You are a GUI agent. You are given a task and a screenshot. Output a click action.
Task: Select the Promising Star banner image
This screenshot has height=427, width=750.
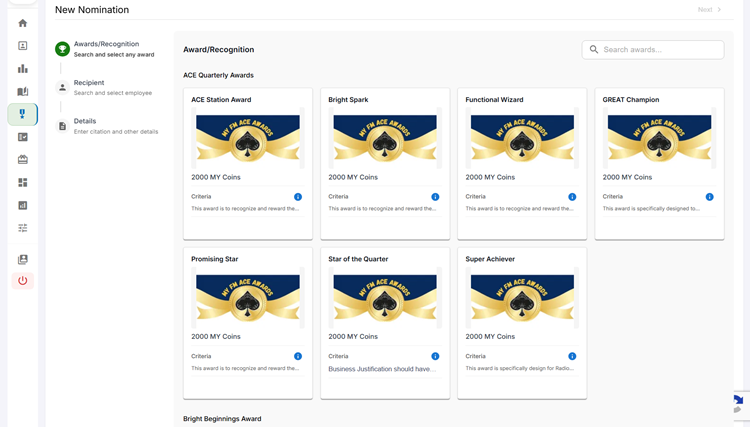click(x=248, y=297)
